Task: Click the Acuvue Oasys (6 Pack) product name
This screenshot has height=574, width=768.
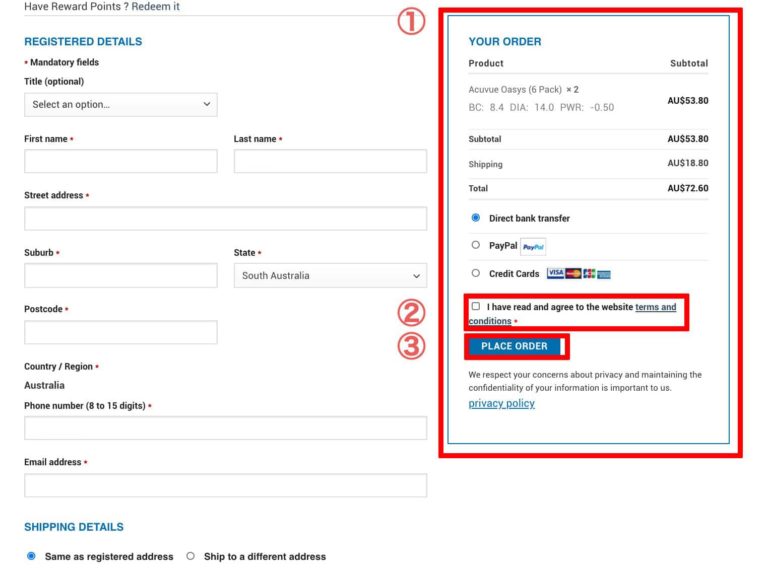Action: tap(515, 90)
